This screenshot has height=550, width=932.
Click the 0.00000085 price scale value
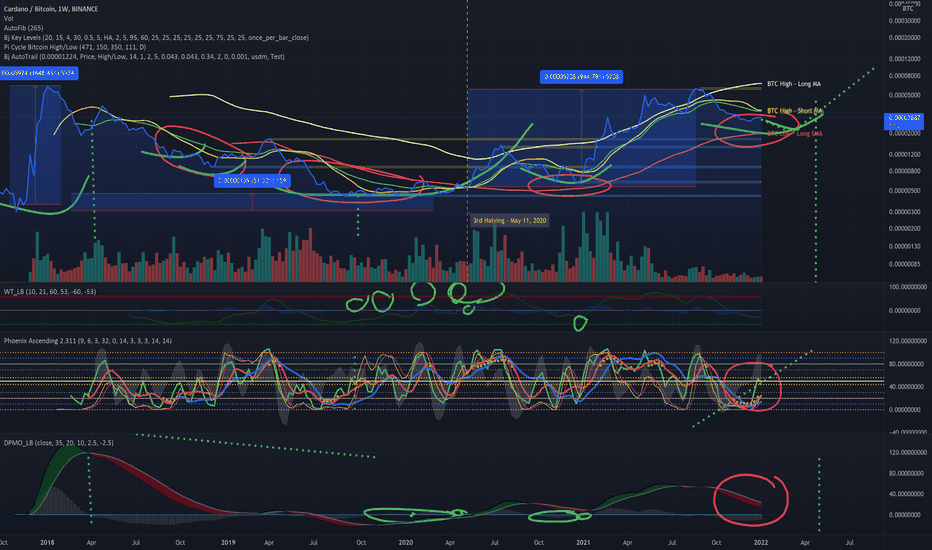pyautogui.click(x=904, y=264)
